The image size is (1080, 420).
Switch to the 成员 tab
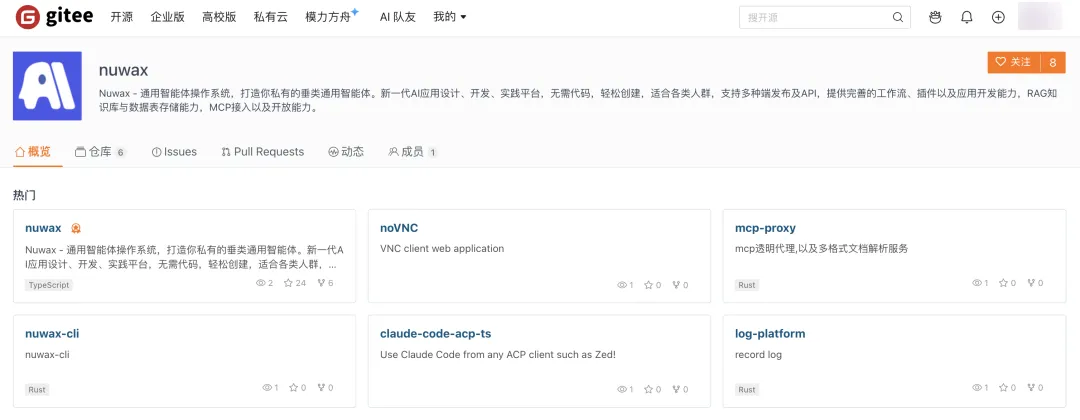click(x=413, y=152)
